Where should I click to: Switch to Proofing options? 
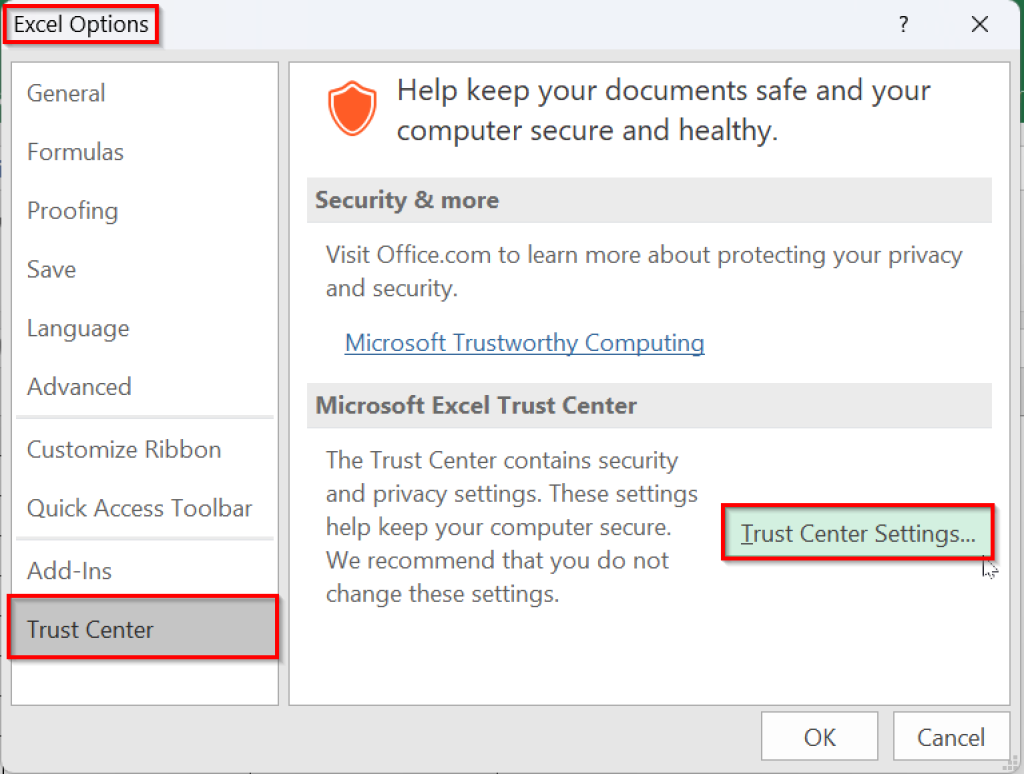coord(72,211)
